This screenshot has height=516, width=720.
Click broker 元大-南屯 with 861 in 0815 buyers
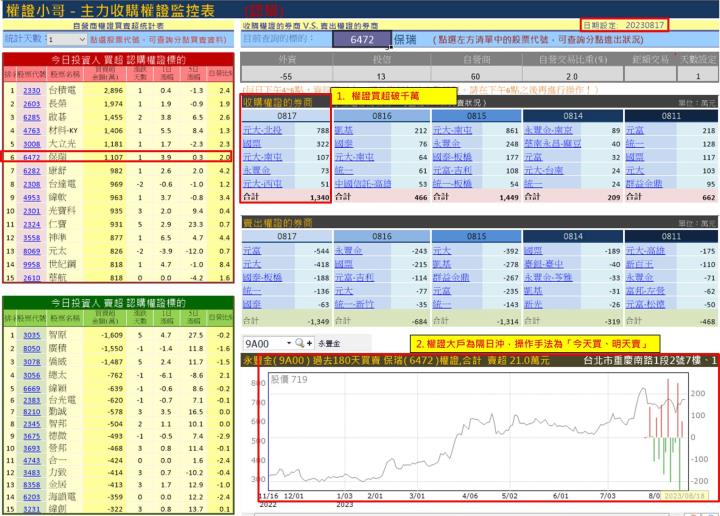[452, 130]
